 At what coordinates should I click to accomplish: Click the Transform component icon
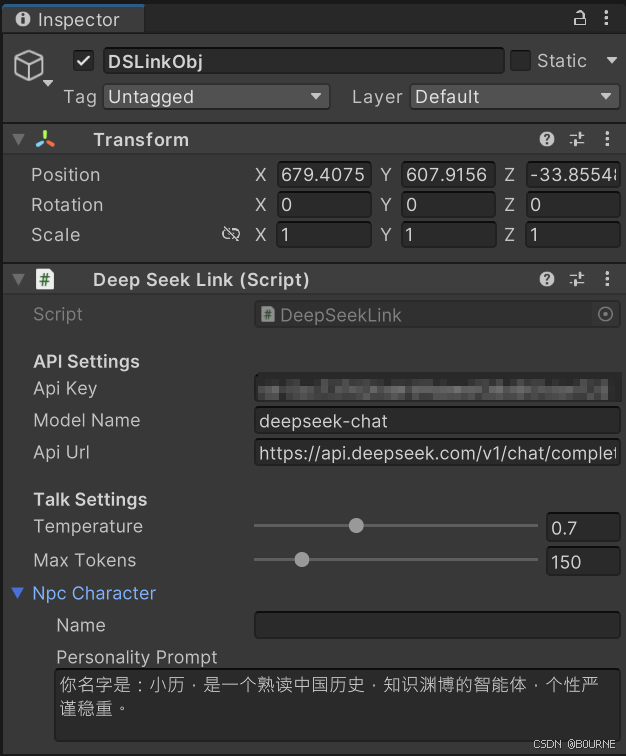coord(45,139)
